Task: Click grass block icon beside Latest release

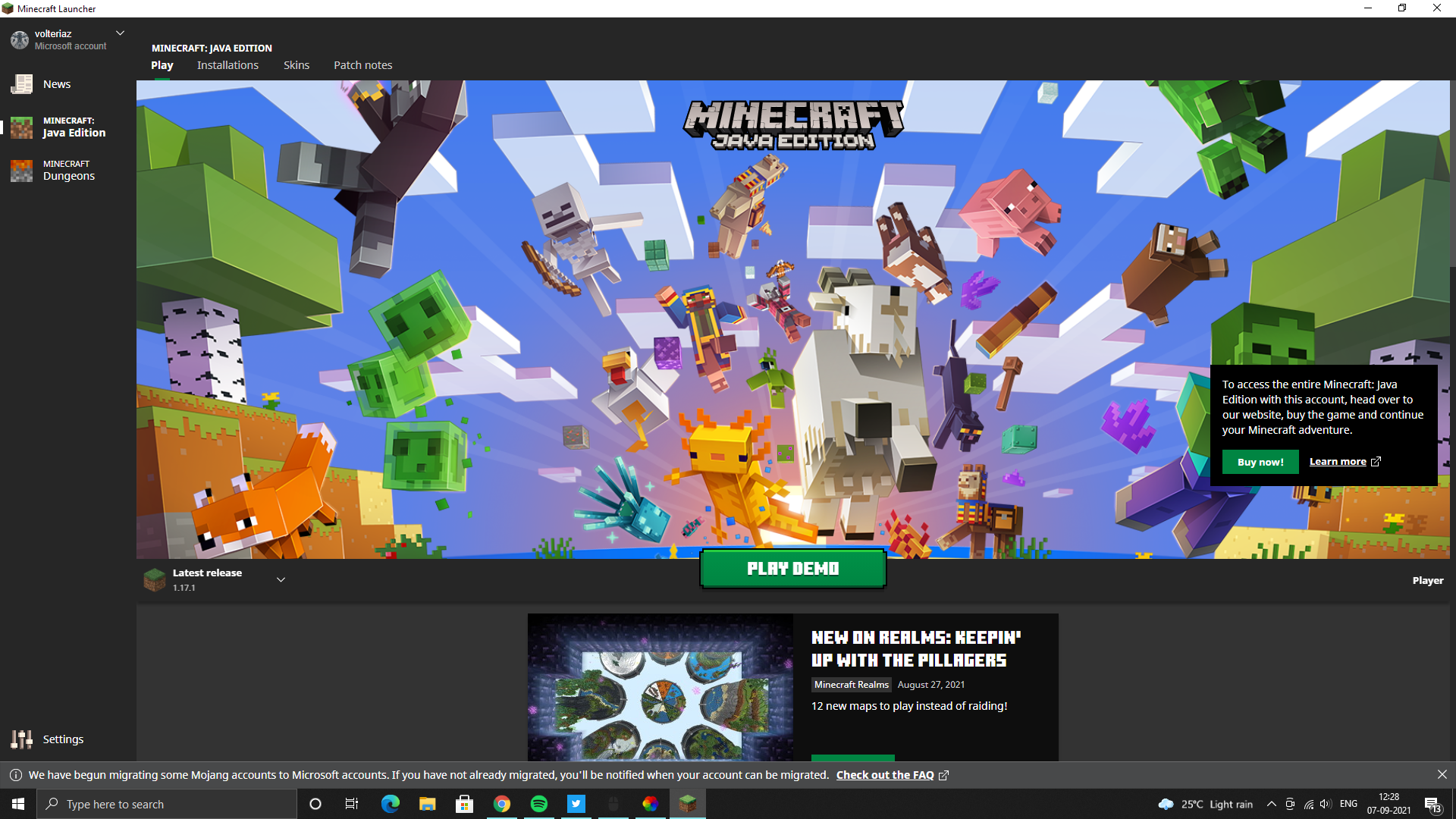Action: [x=155, y=580]
